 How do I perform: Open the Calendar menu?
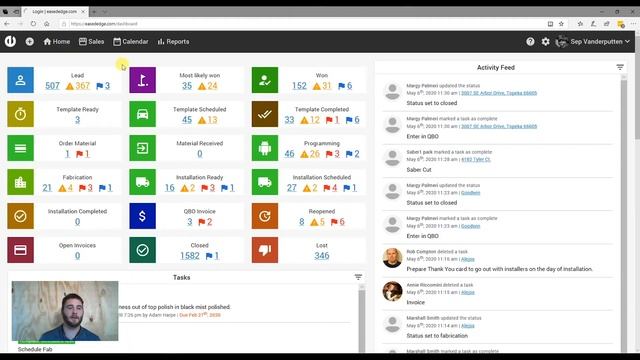pyautogui.click(x=131, y=41)
